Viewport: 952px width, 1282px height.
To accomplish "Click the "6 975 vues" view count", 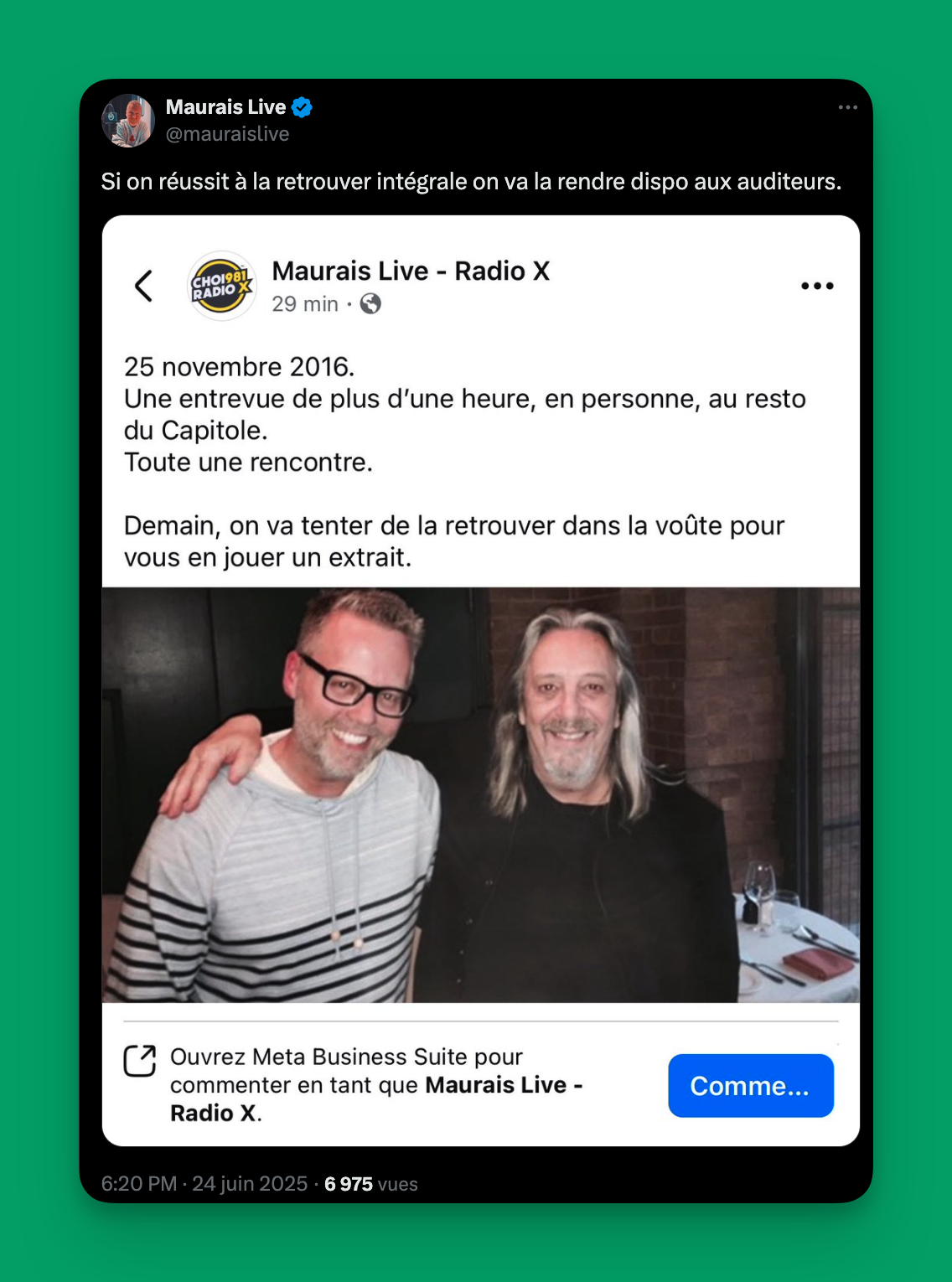I will tap(371, 1183).
